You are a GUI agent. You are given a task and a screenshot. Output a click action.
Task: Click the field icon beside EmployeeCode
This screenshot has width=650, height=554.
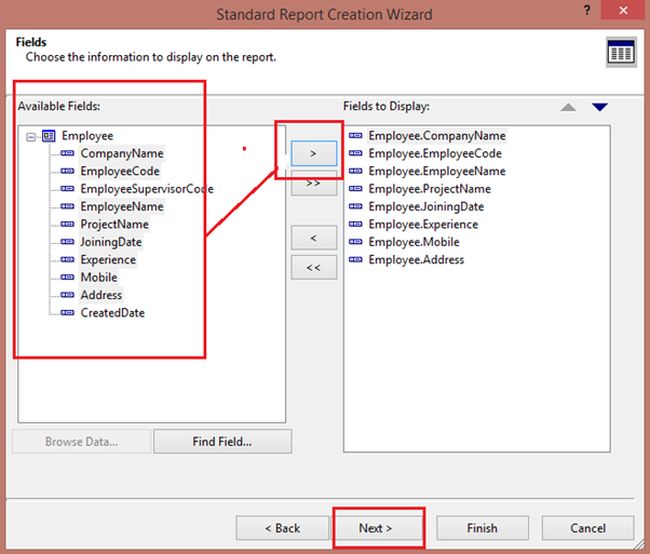tap(67, 171)
